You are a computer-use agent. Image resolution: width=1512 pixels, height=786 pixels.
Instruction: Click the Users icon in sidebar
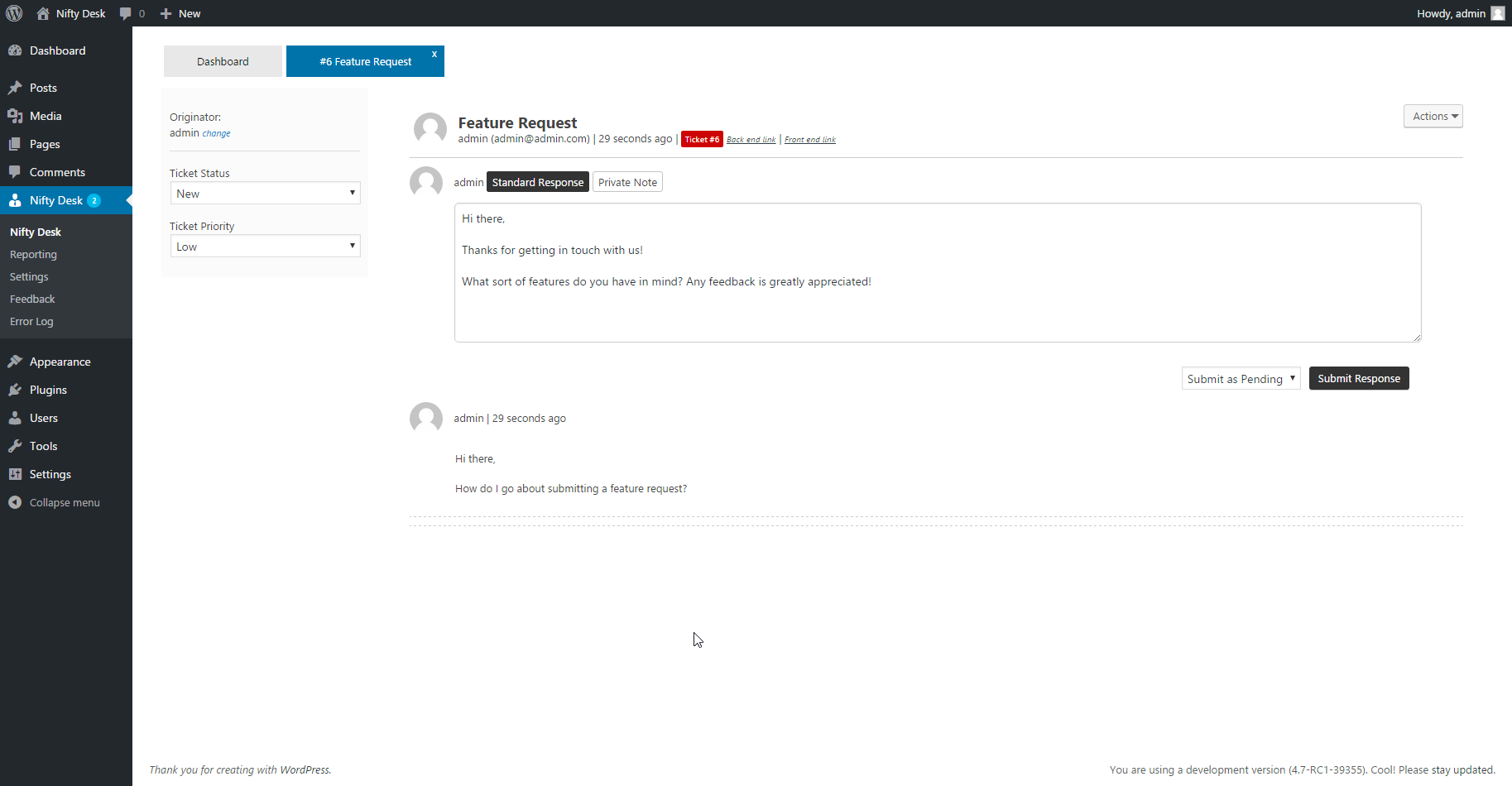tap(15, 418)
